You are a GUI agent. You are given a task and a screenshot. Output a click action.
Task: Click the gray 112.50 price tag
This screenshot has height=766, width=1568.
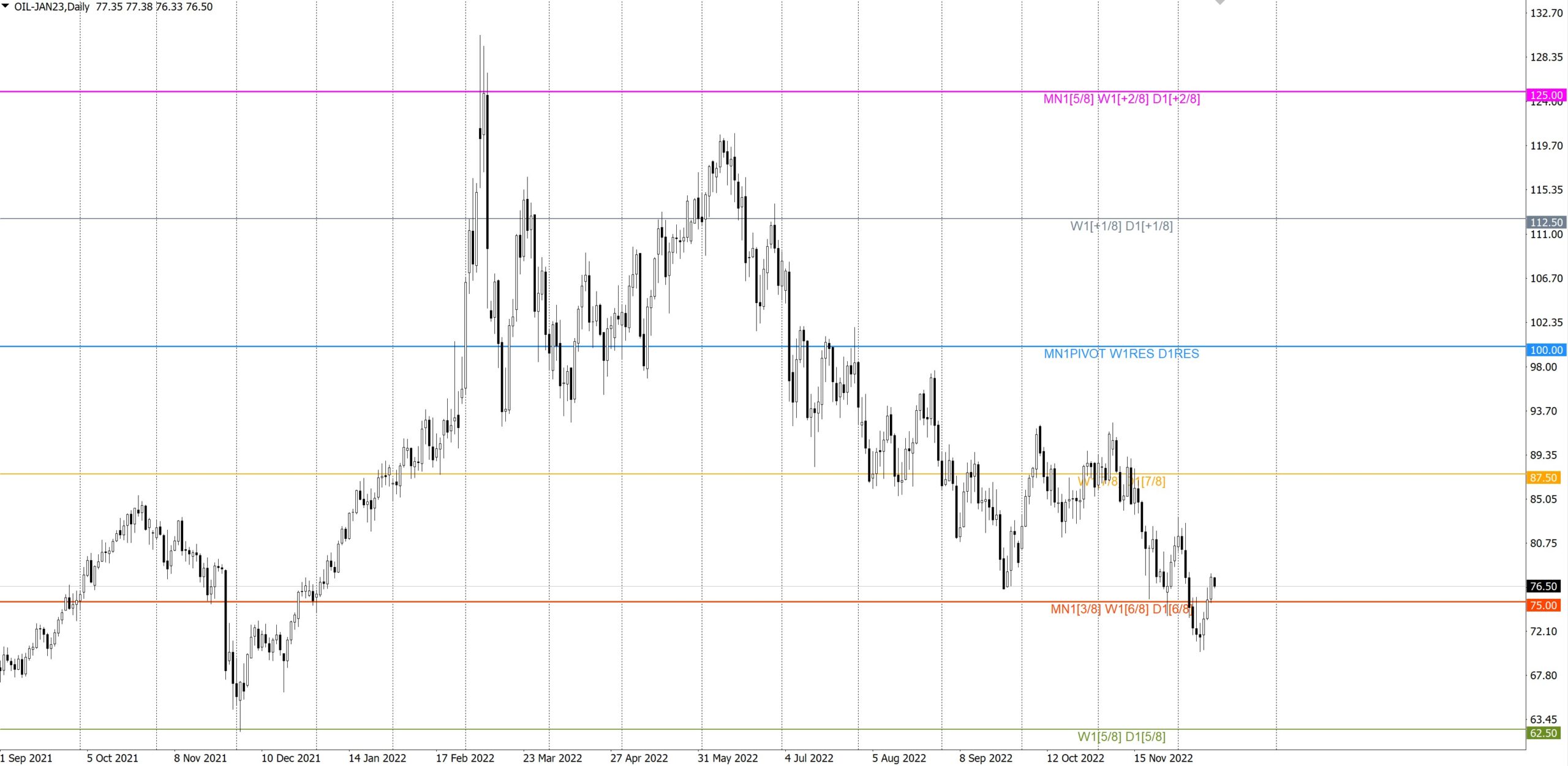pos(1546,222)
